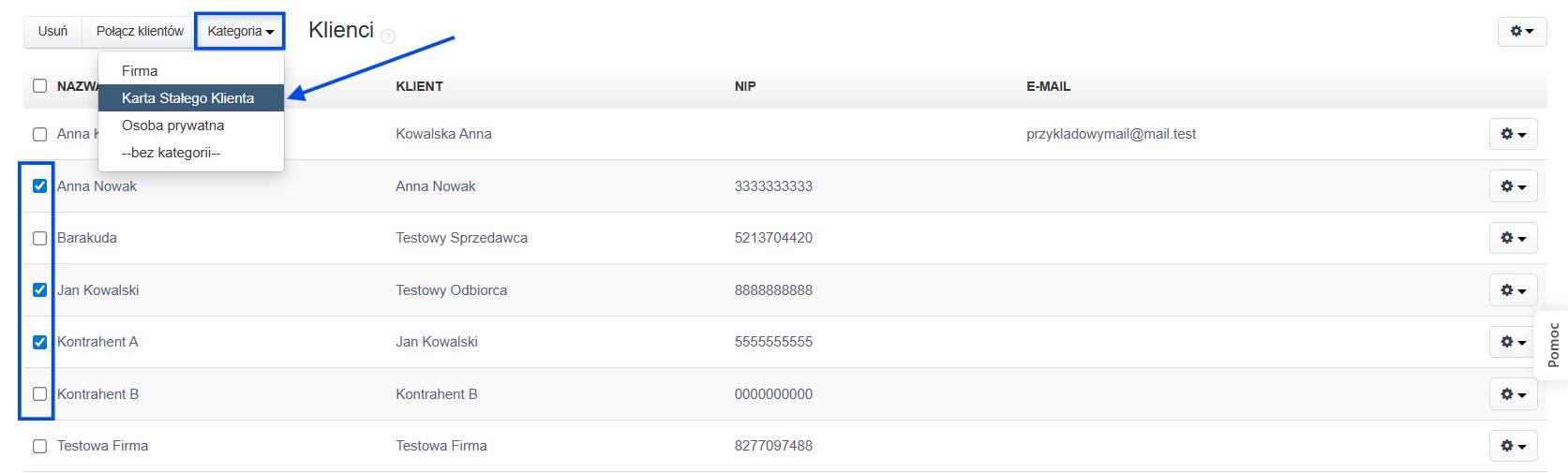Click NIP value 5213704420
The image size is (1568, 473).
[773, 238]
